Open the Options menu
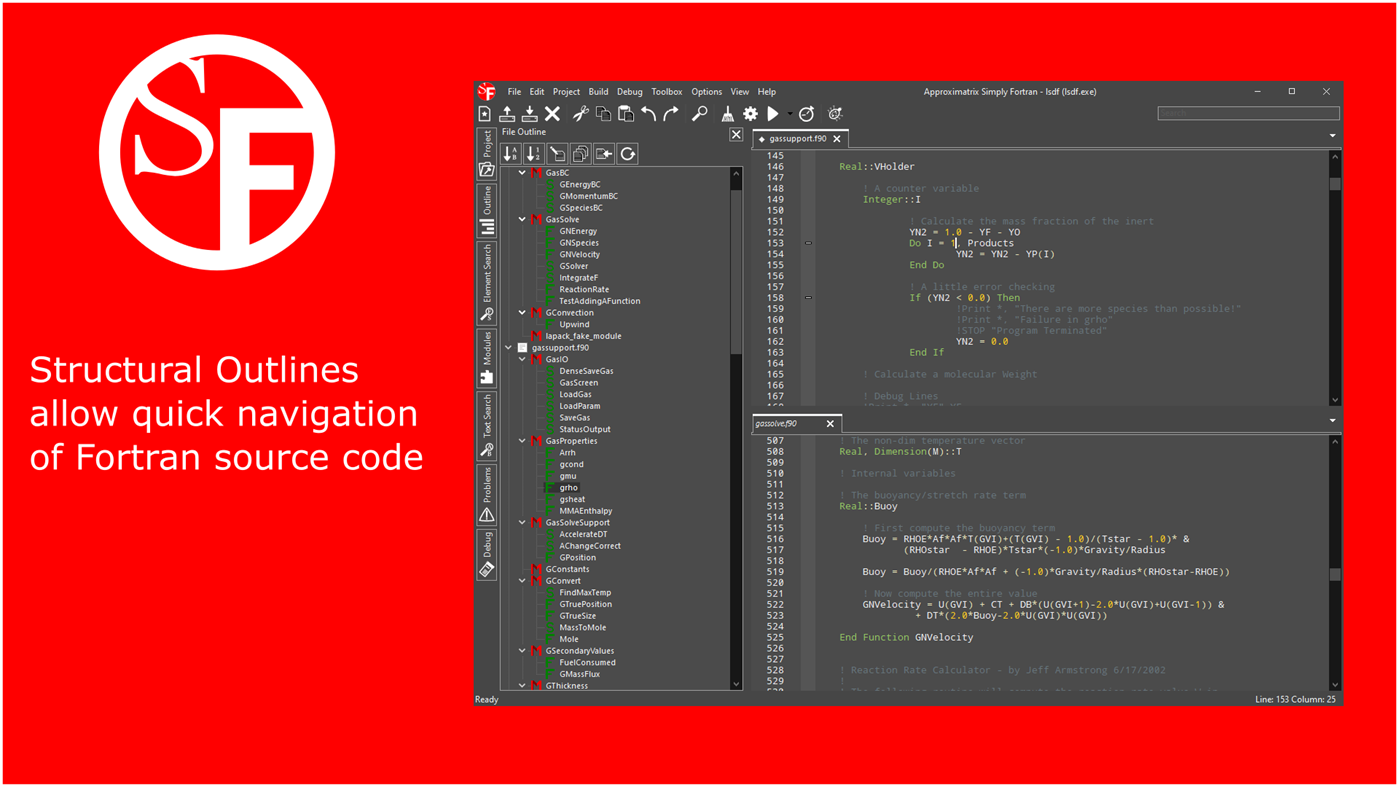 pyautogui.click(x=706, y=92)
